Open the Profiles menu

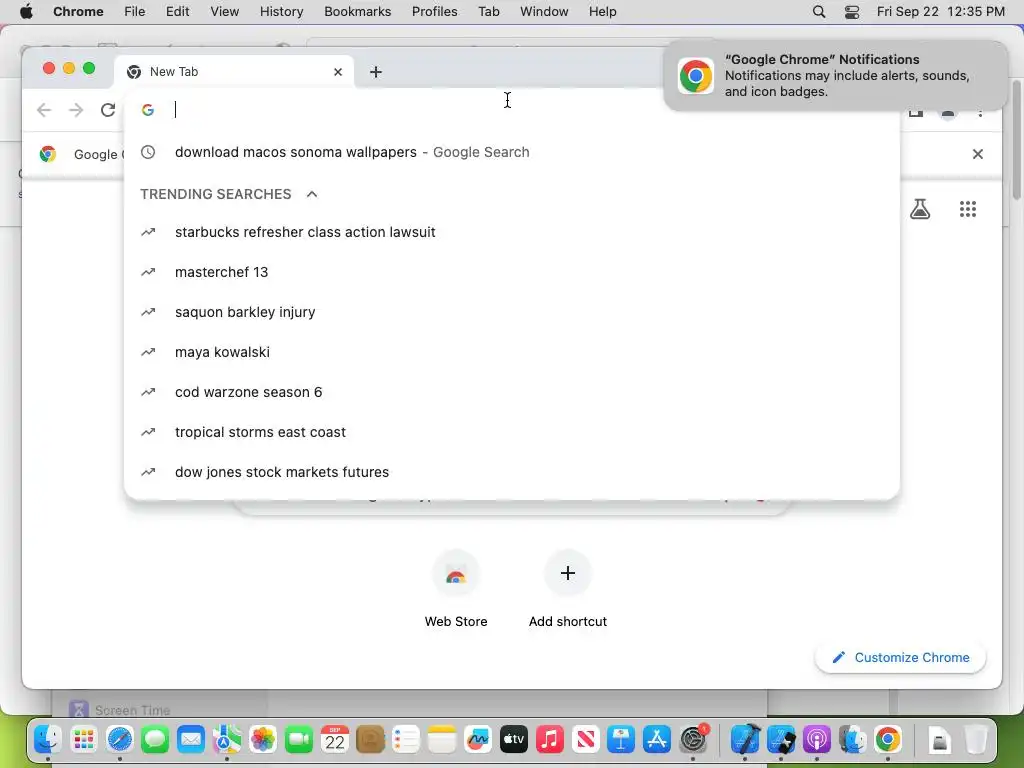pos(434,12)
